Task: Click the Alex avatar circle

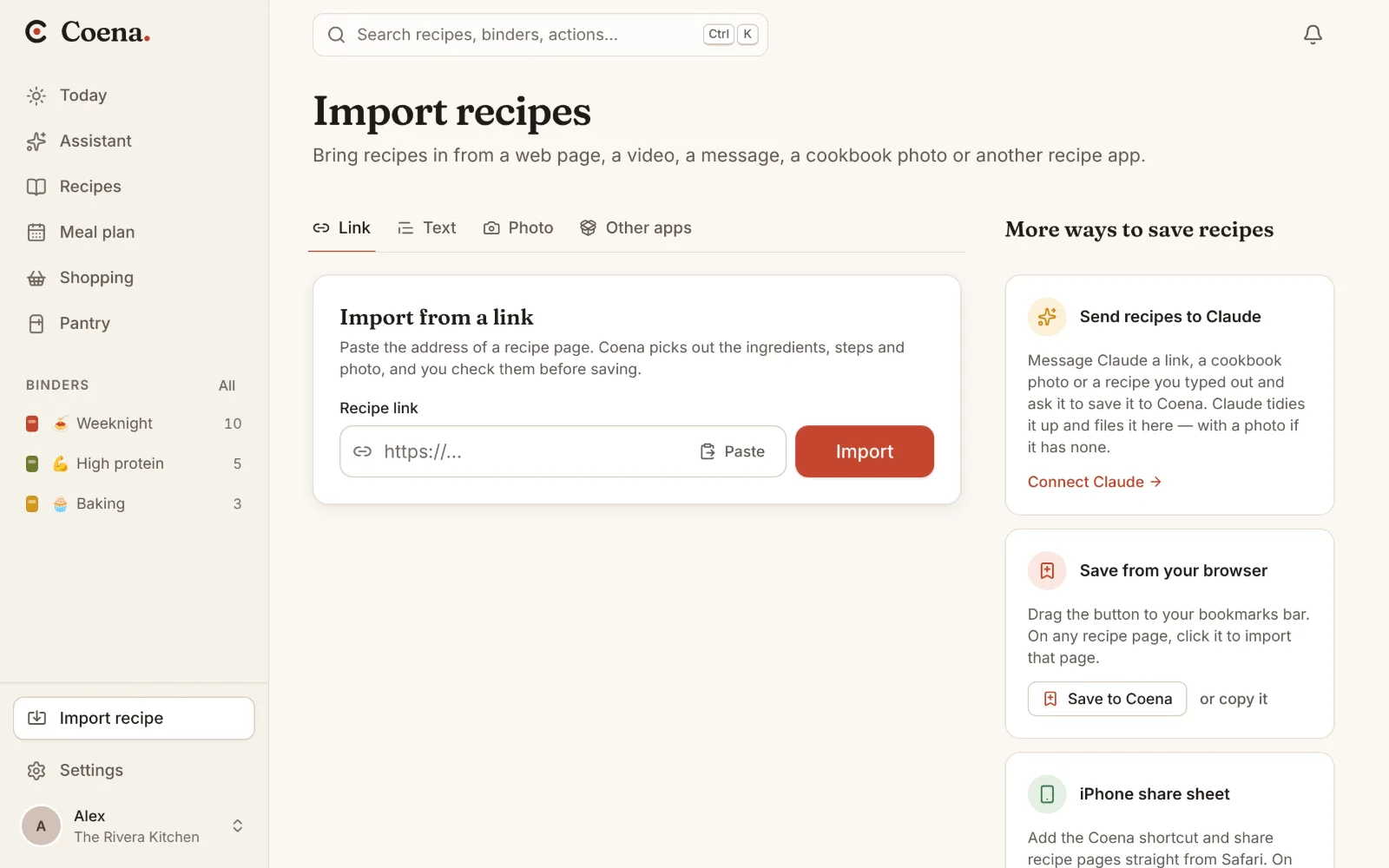Action: (x=41, y=825)
